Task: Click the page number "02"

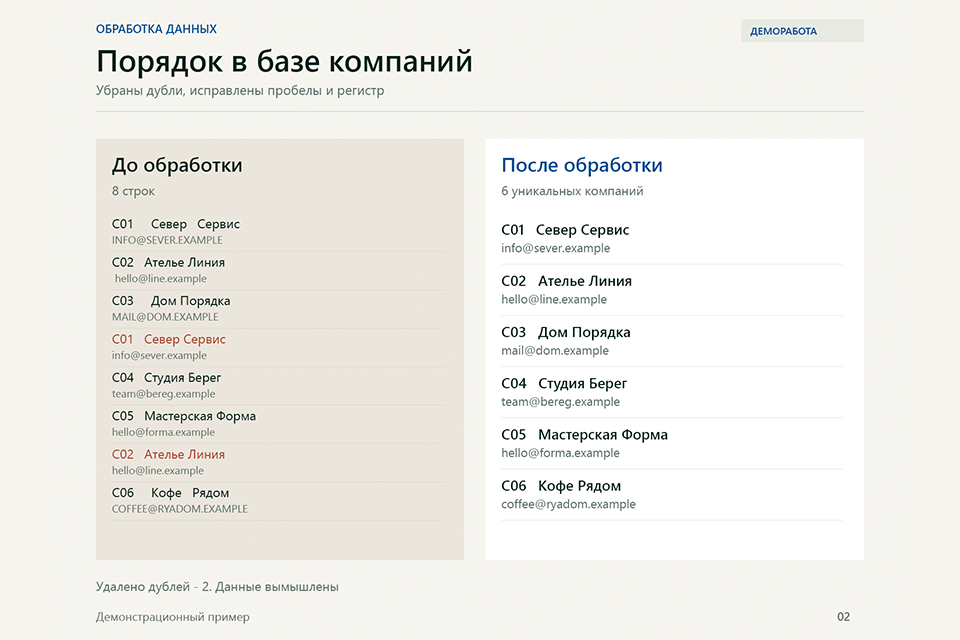Action: [844, 617]
